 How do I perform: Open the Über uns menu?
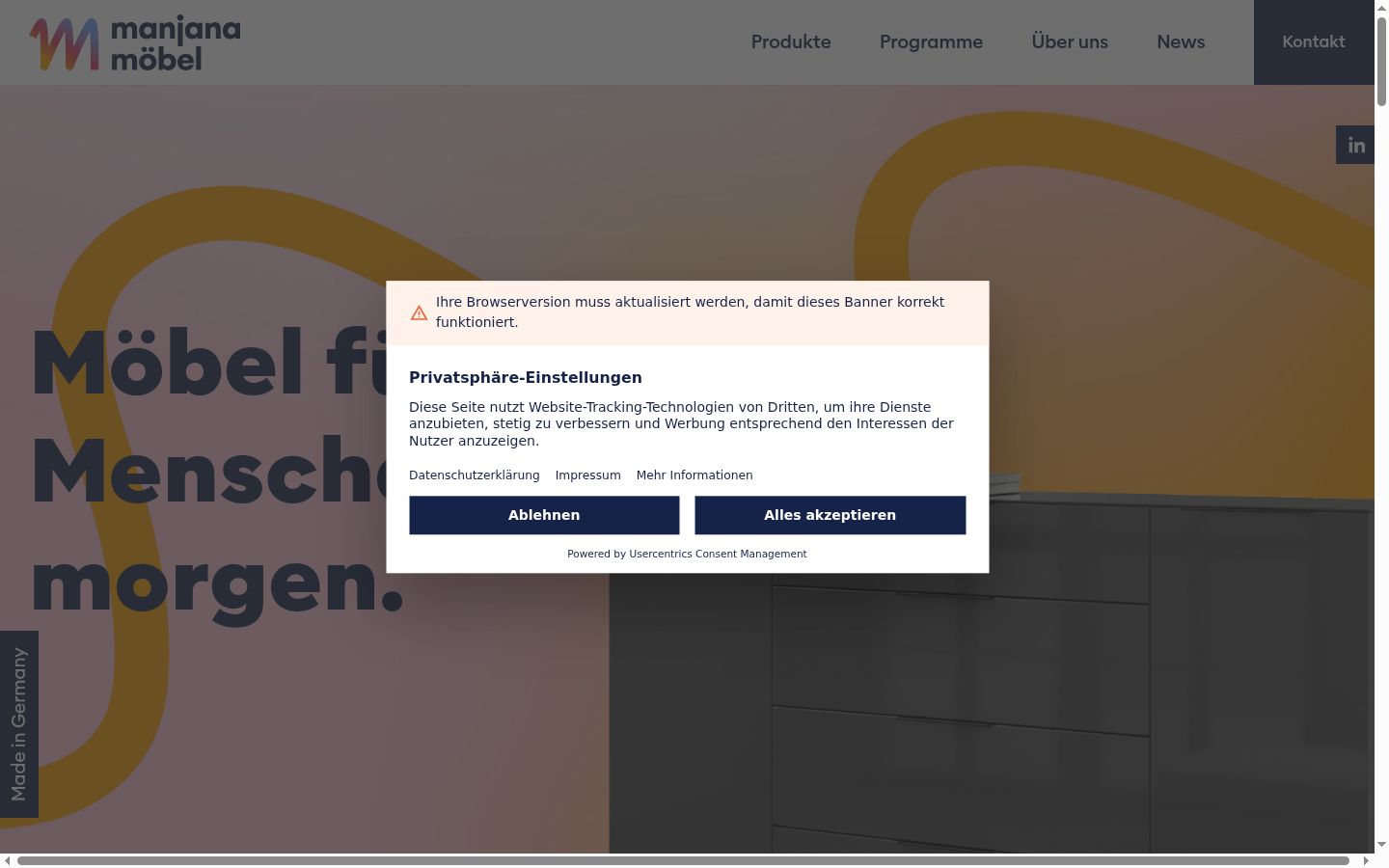(x=1070, y=41)
